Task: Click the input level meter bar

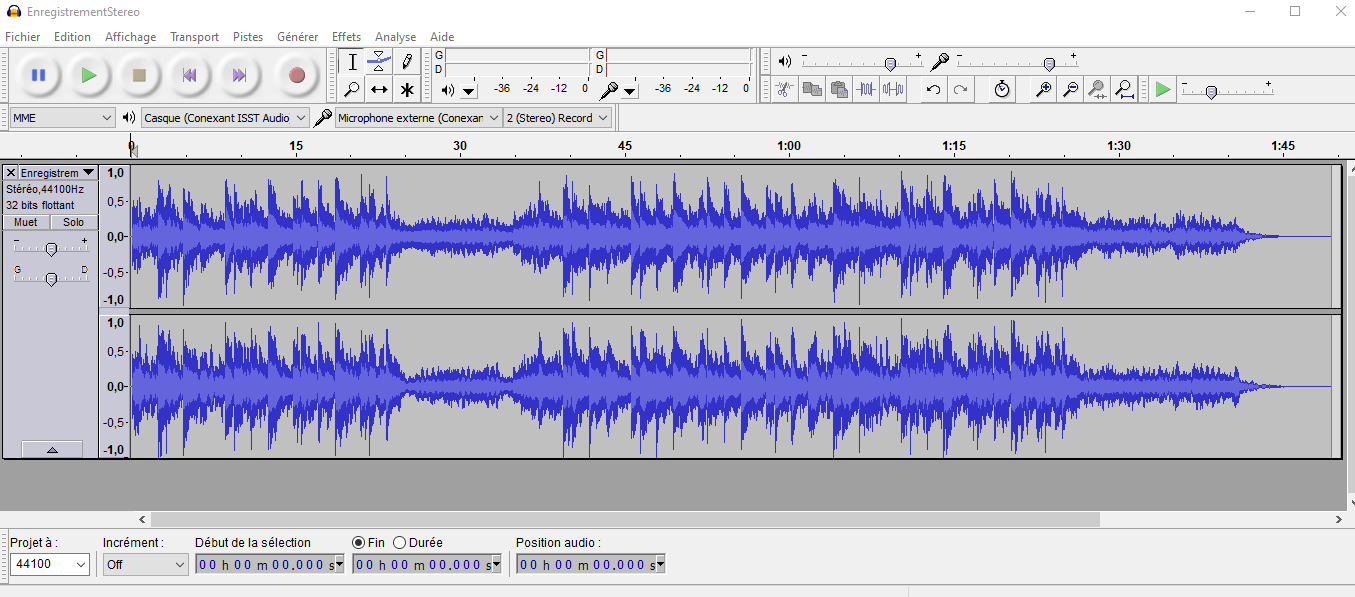Action: point(678,62)
